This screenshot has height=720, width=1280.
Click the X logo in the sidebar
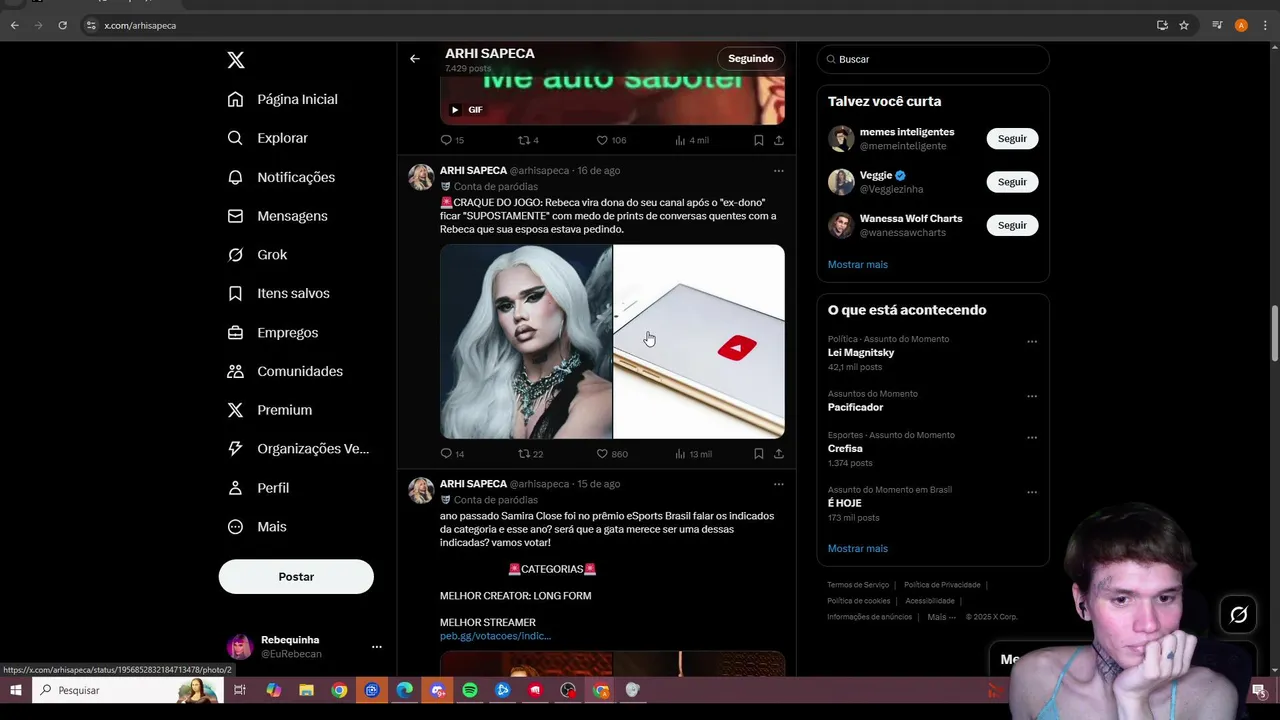click(236, 60)
